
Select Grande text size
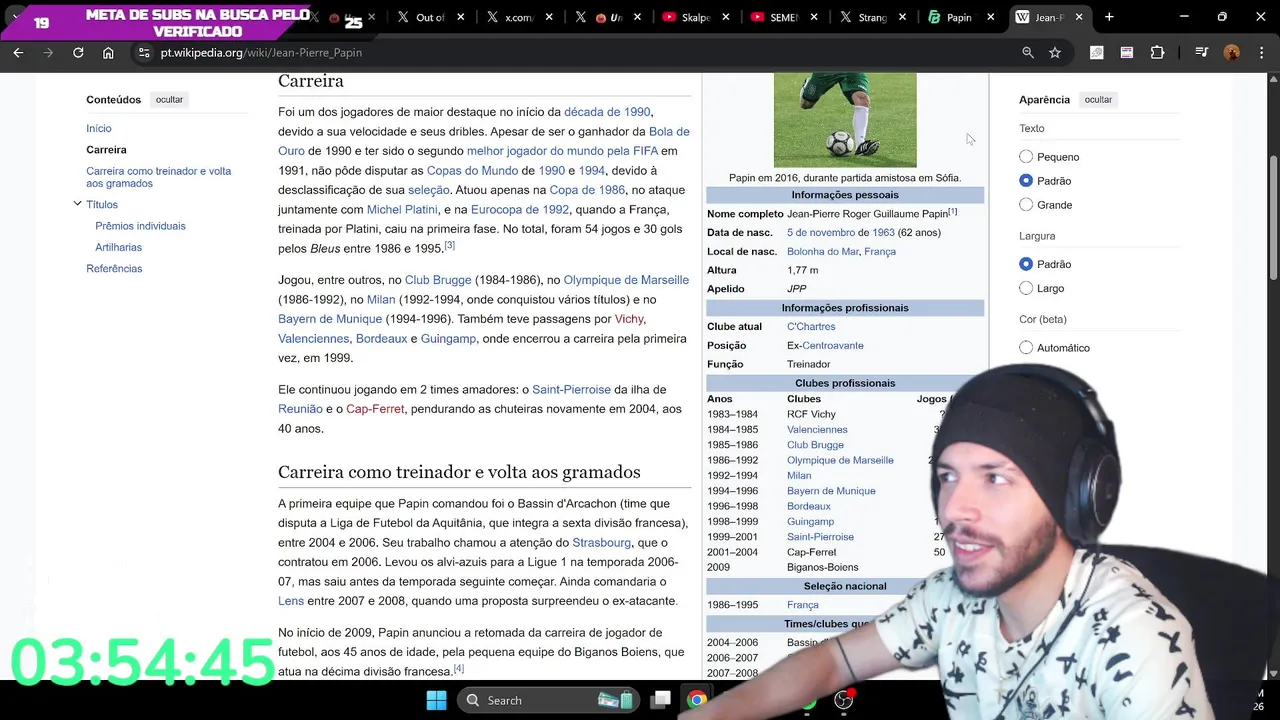[x=1026, y=205]
